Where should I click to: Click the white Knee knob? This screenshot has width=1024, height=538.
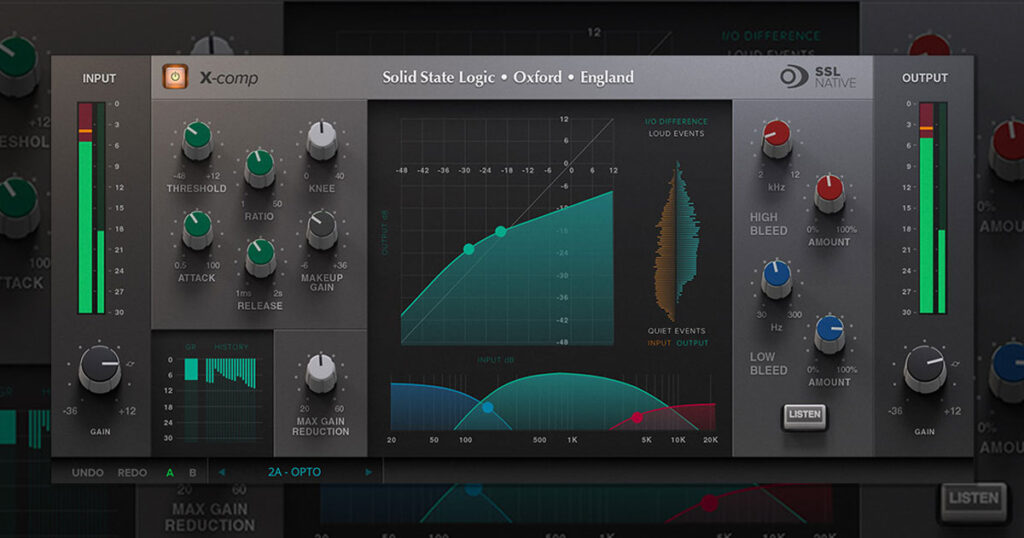tap(322, 140)
